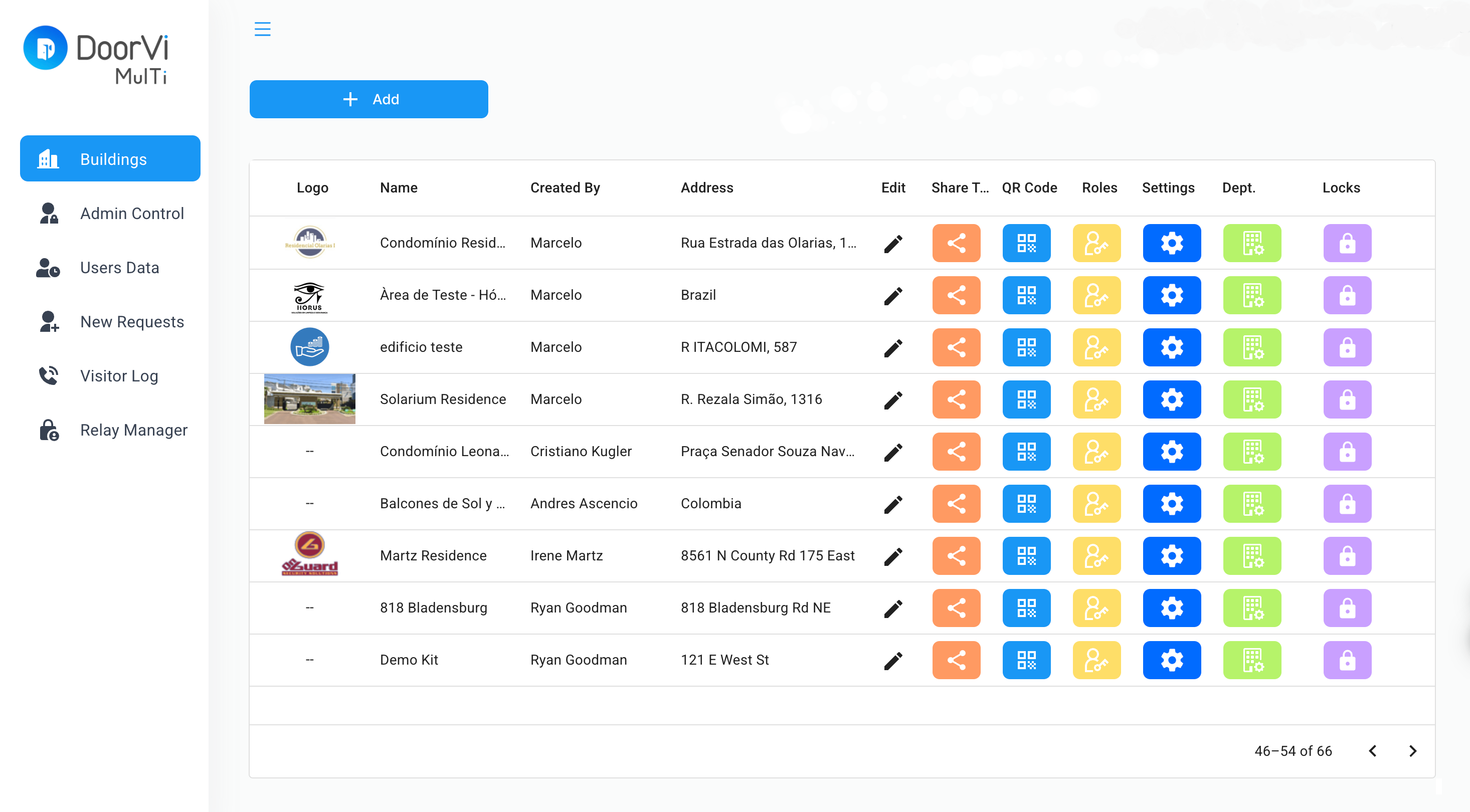
Task: Go to next page of buildings
Action: coord(1412,751)
